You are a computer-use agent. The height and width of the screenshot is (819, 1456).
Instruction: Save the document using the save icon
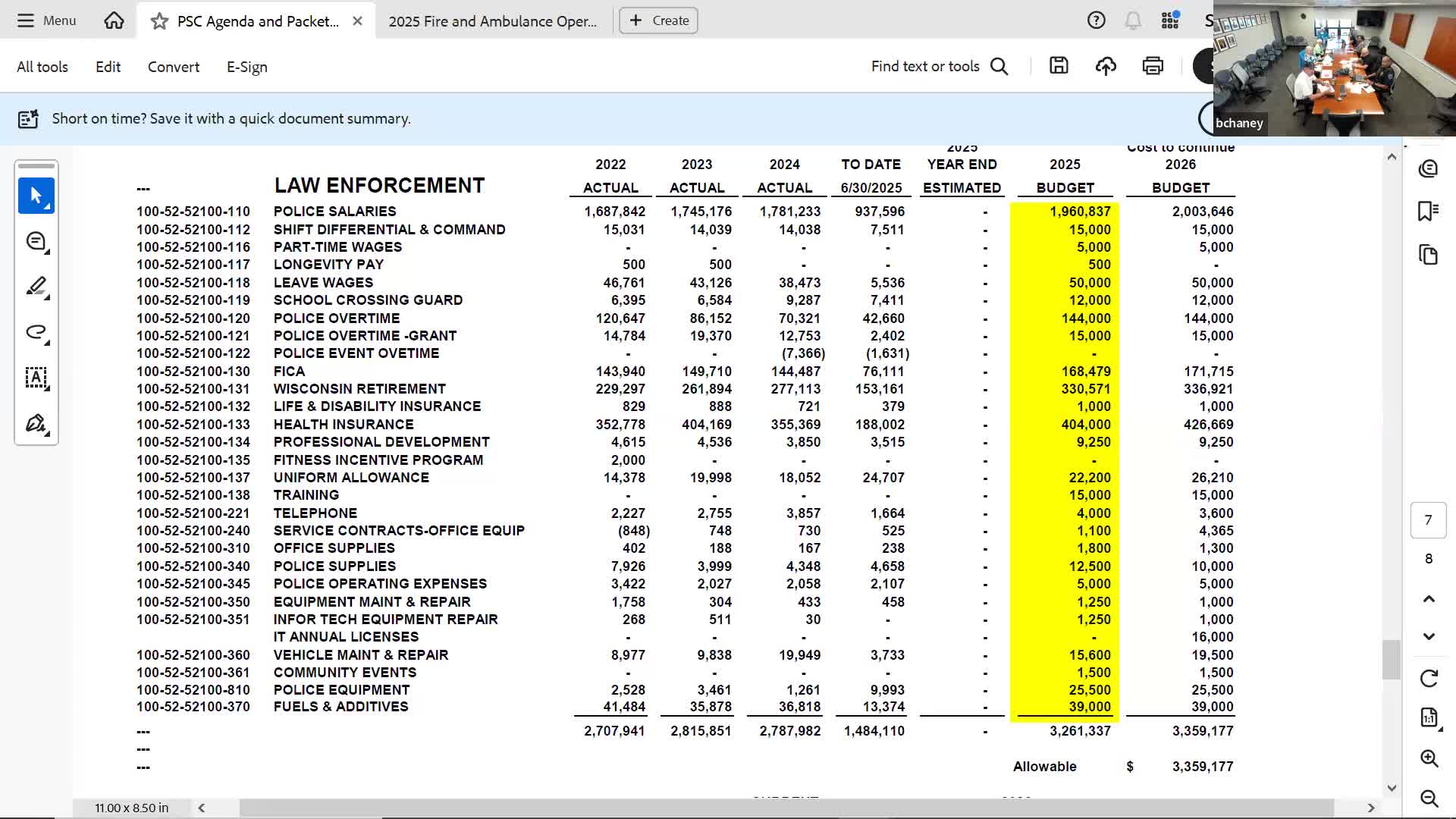(1059, 66)
